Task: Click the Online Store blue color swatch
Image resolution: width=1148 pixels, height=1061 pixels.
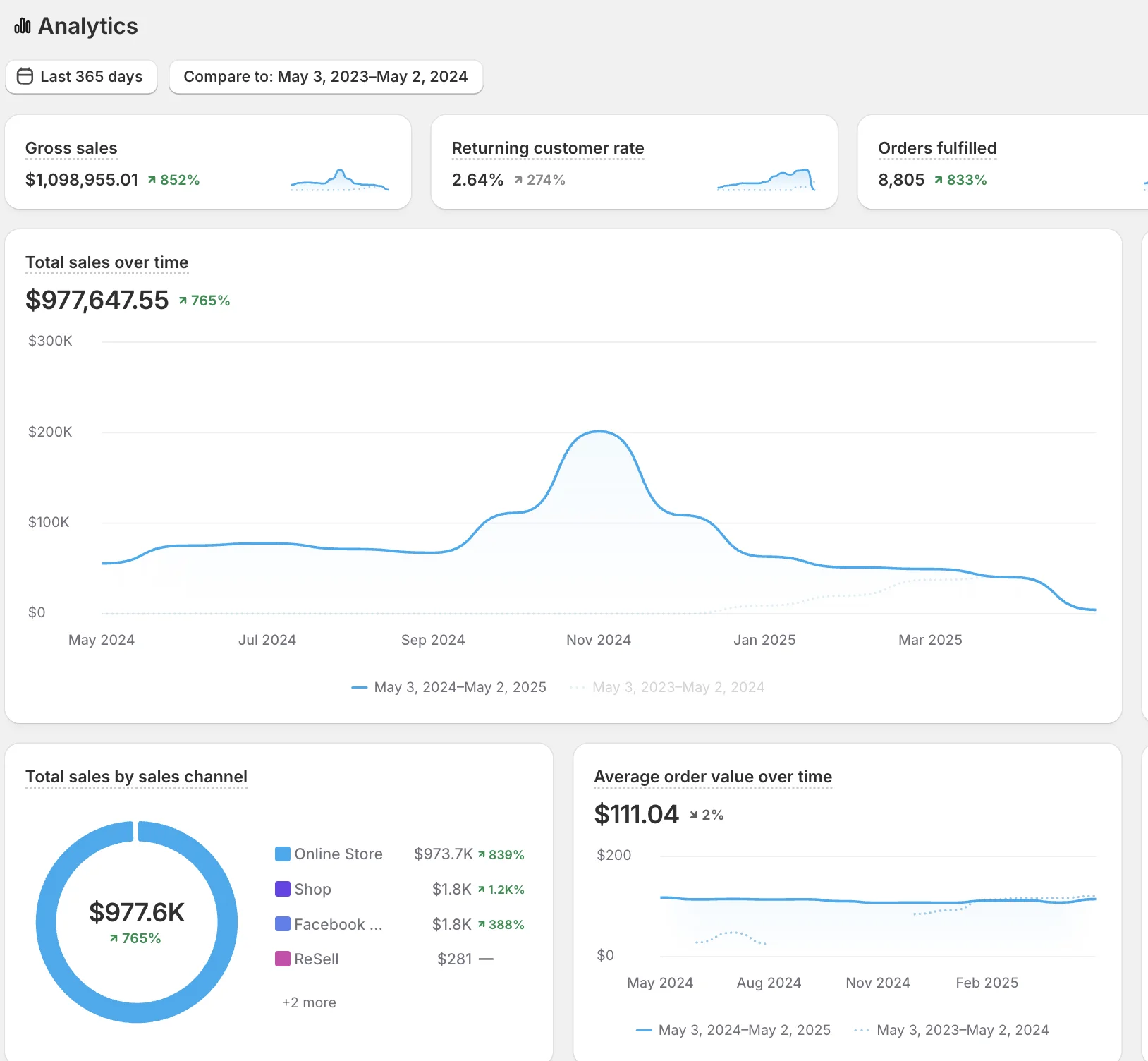Action: (x=283, y=854)
